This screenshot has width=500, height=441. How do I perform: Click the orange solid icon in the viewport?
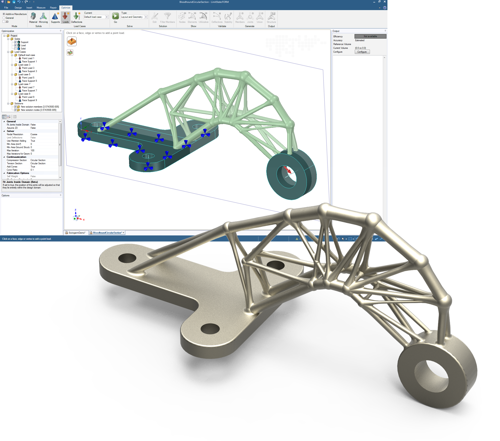pyautogui.click(x=72, y=41)
